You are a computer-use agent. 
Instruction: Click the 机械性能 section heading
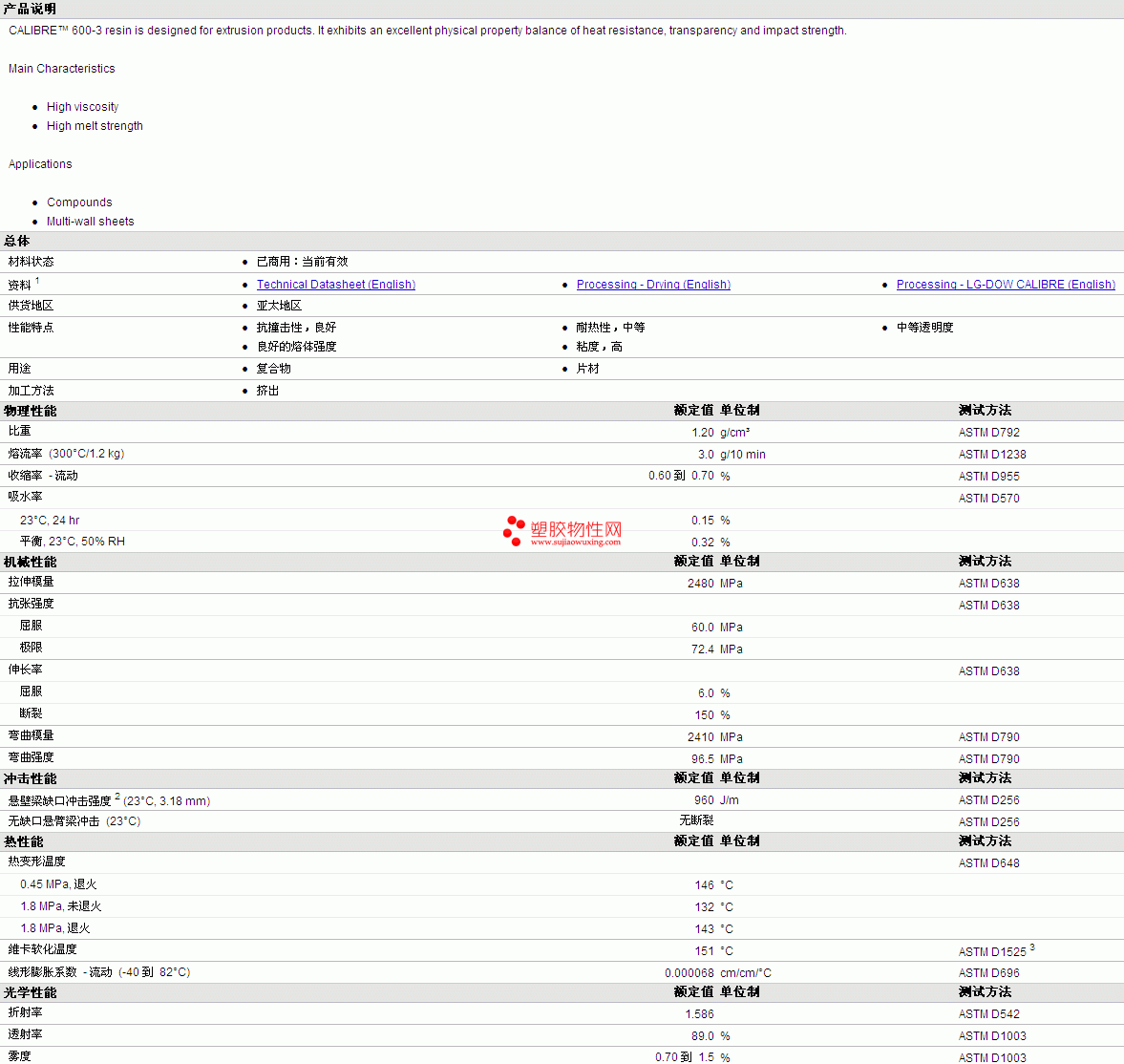pos(31,563)
